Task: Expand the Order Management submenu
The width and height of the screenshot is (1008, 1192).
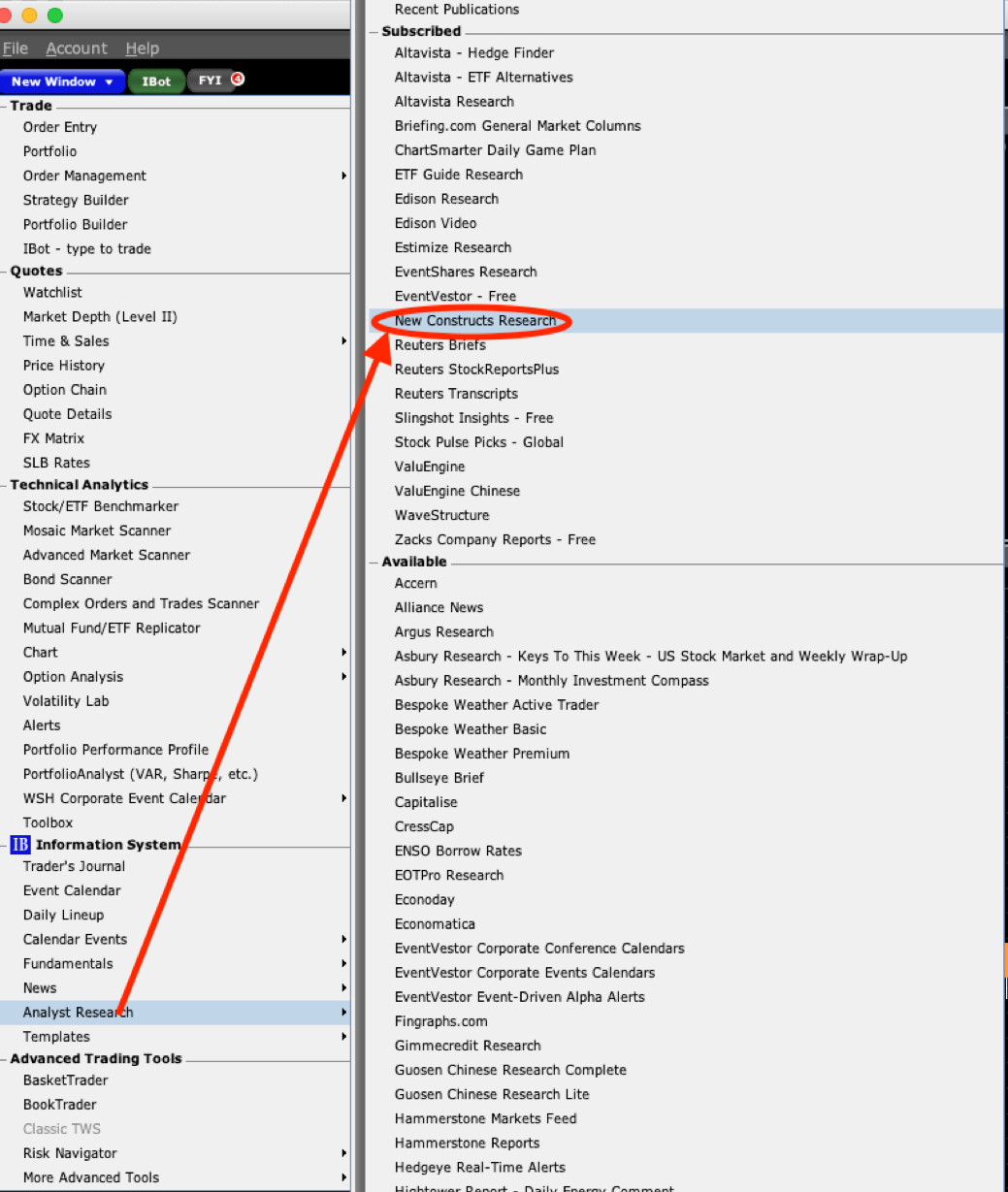Action: pyautogui.click(x=343, y=176)
